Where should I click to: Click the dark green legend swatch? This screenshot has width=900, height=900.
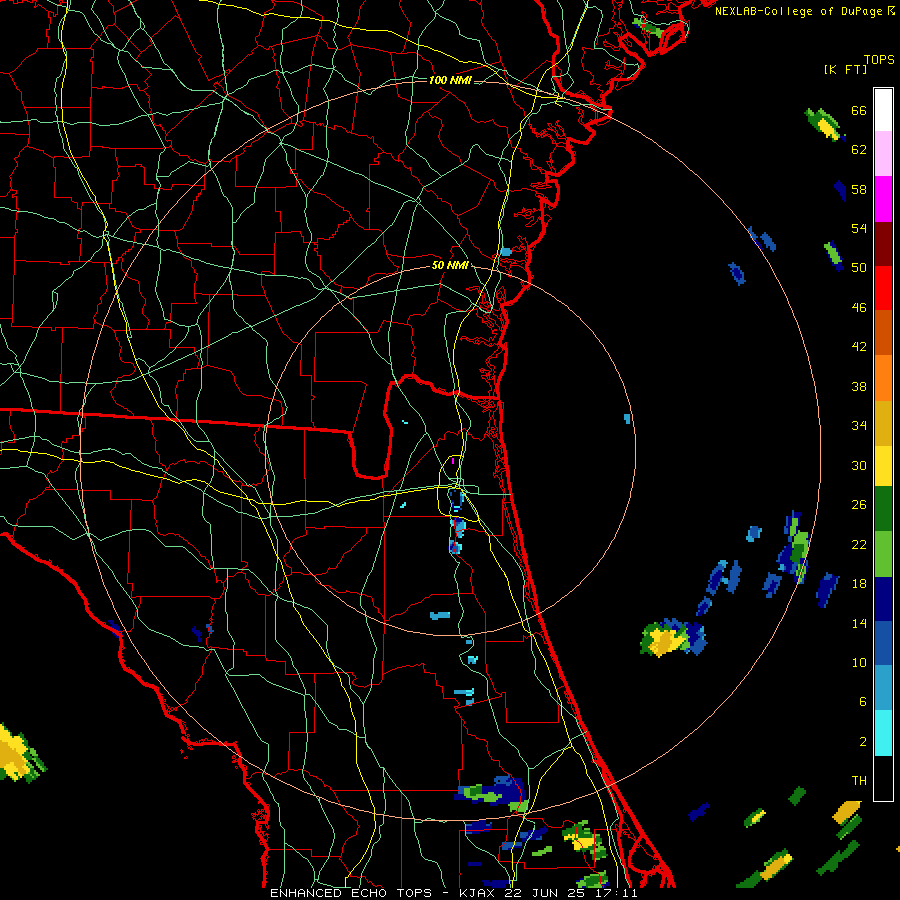pyautogui.click(x=883, y=510)
